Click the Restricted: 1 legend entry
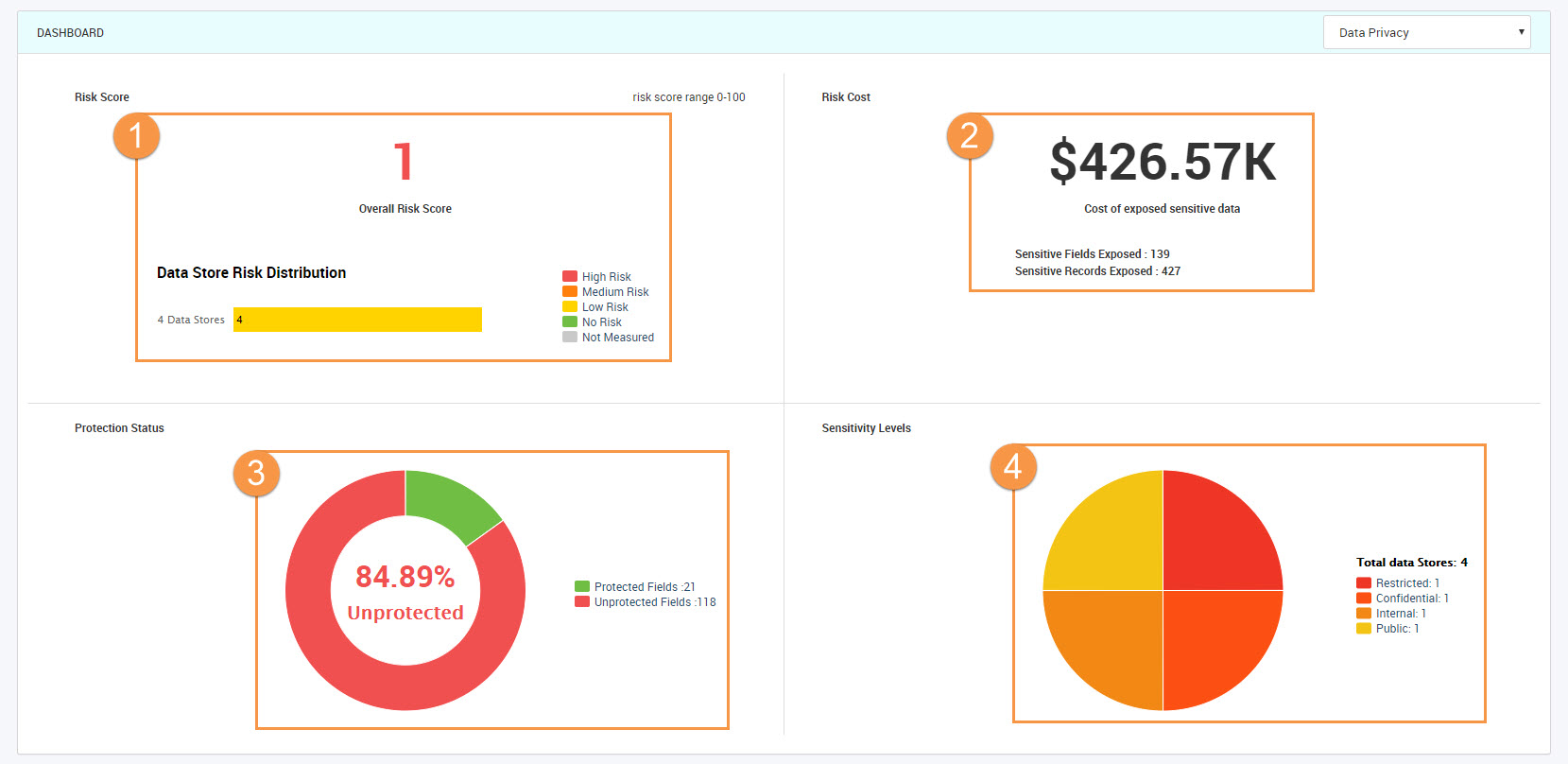 click(1398, 583)
